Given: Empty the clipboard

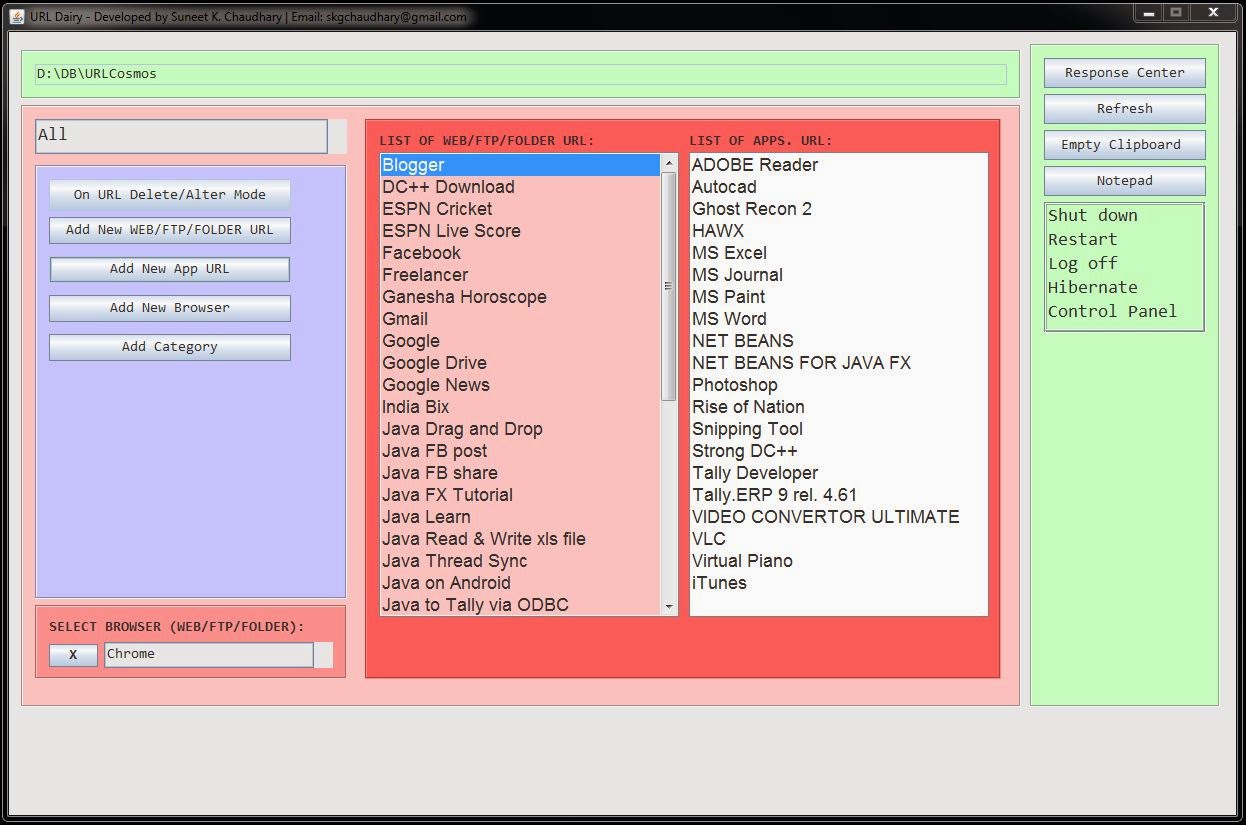Looking at the screenshot, I should [1124, 145].
